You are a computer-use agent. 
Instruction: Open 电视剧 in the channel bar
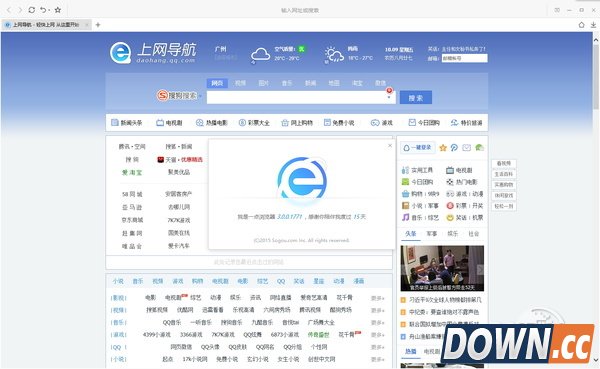tap(169, 122)
